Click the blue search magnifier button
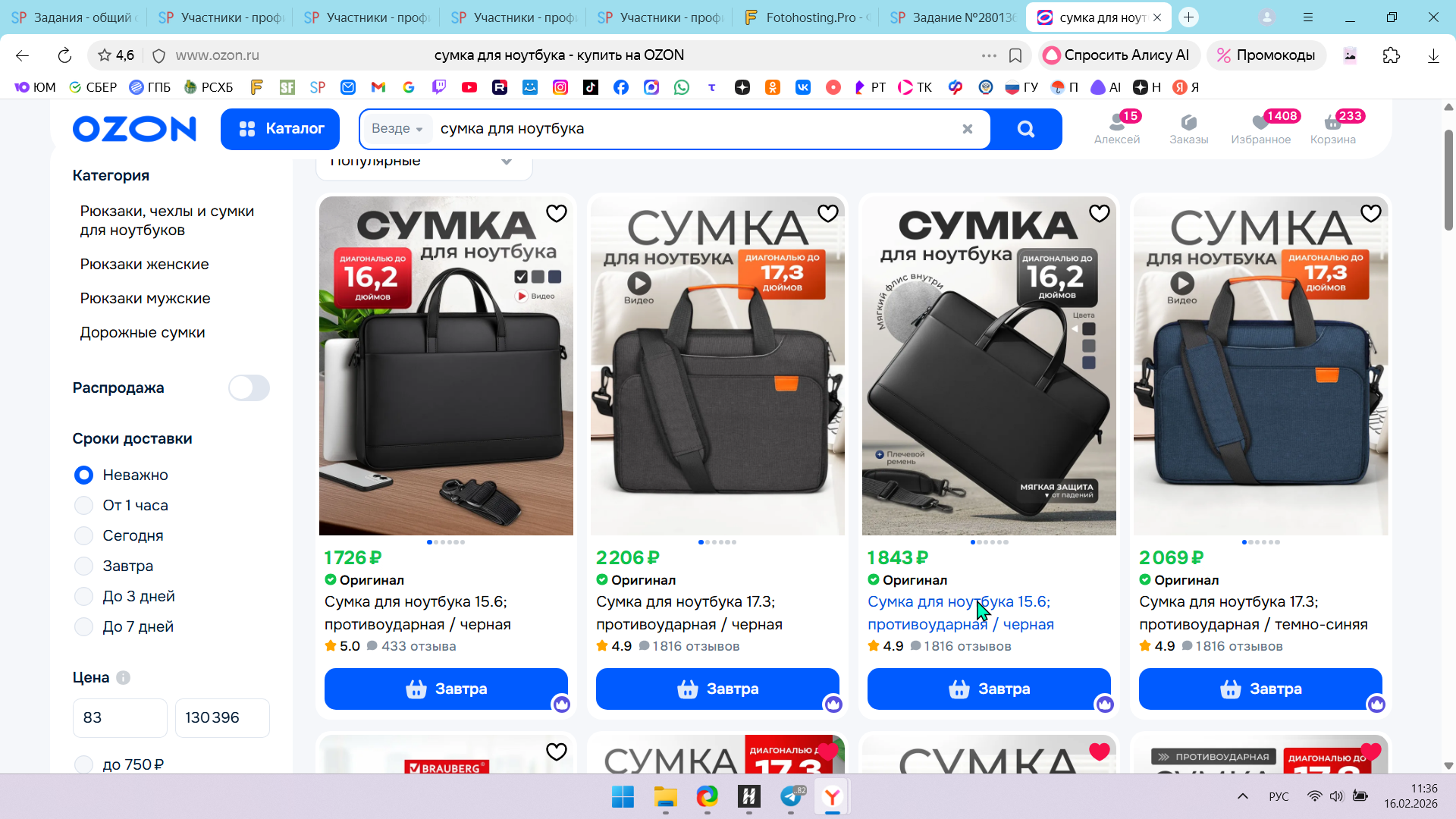The width and height of the screenshot is (1456, 819). pos(1026,129)
